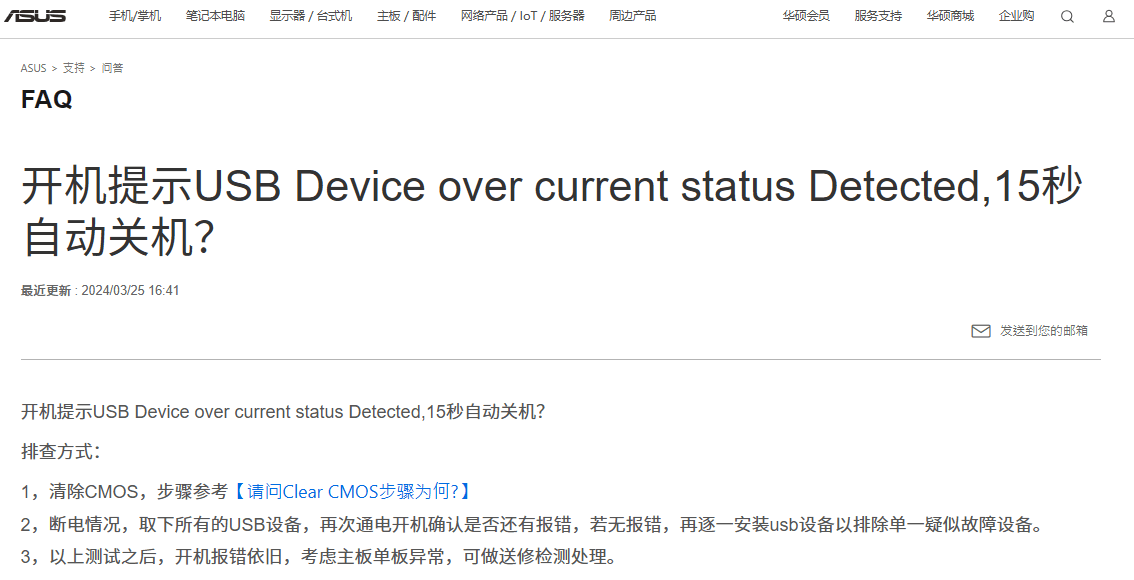Go to 华硕会员 page
The height and width of the screenshot is (580, 1134).
[806, 16]
